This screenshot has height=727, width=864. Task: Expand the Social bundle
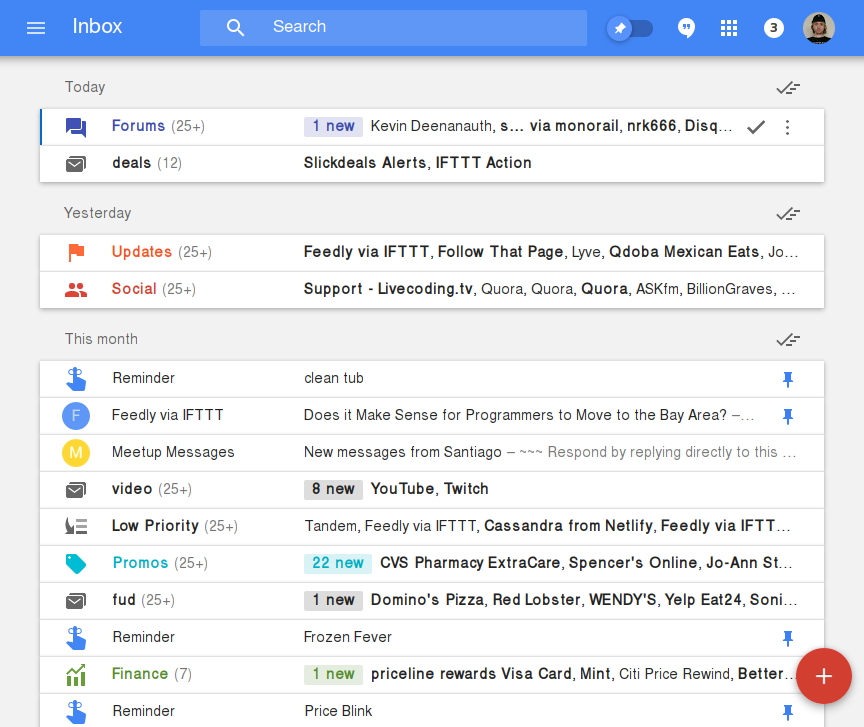[432, 289]
